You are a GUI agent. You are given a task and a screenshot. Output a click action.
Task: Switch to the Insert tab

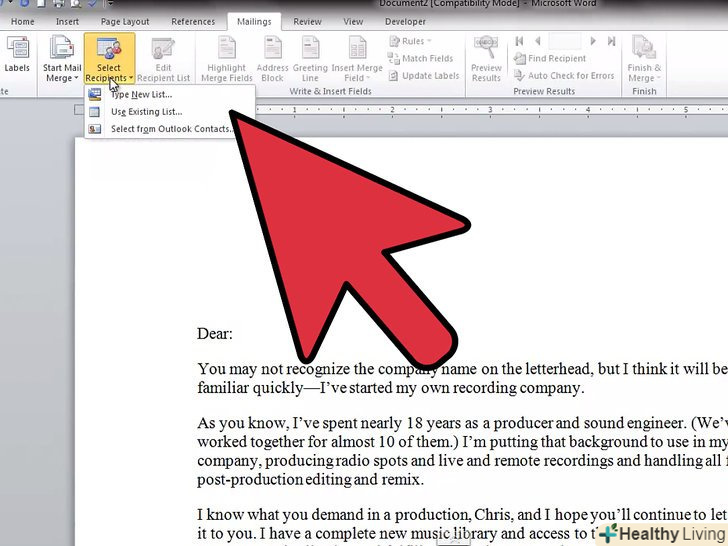pyautogui.click(x=67, y=22)
